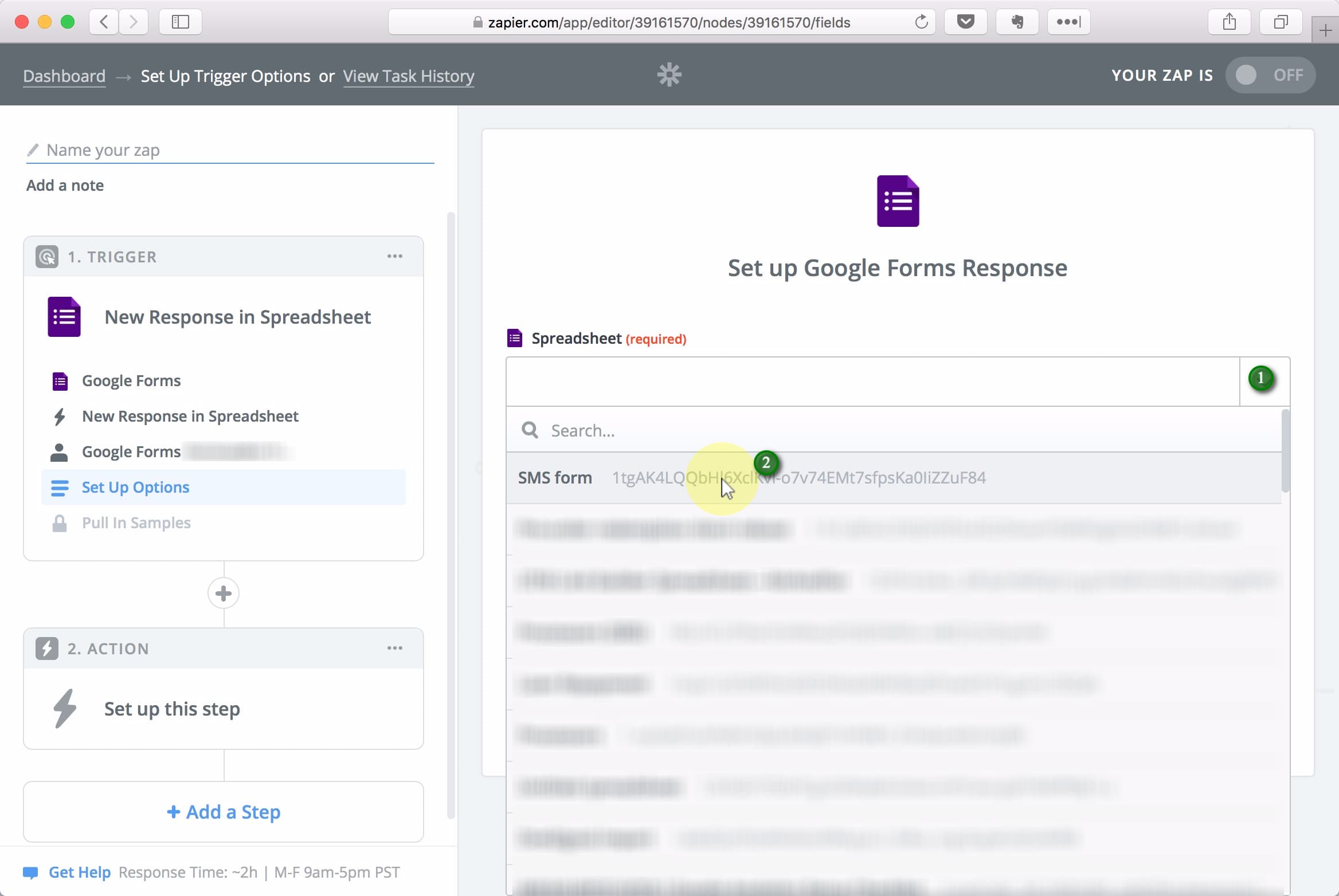Toggle the numbered circle button 2

(x=766, y=461)
